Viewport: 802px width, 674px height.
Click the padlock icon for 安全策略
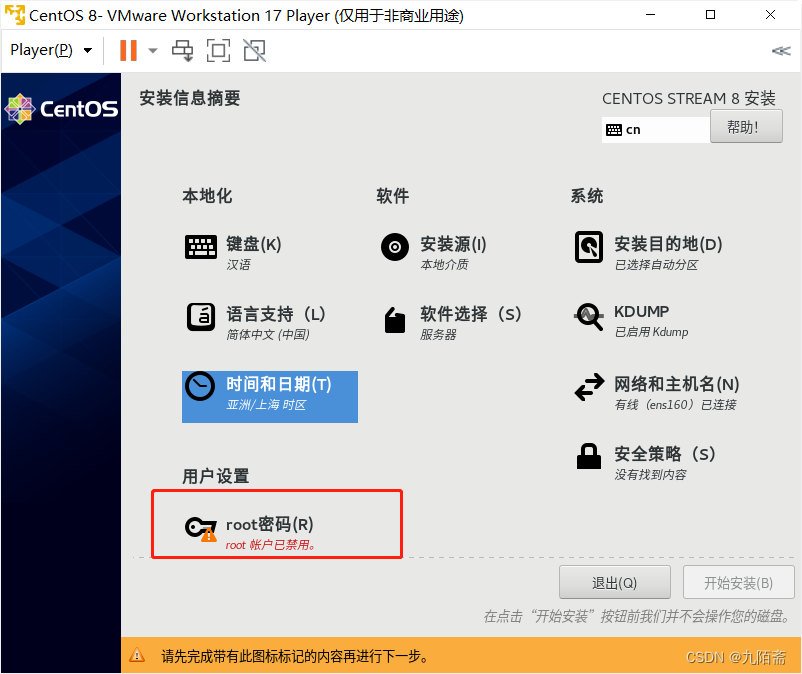tap(589, 456)
